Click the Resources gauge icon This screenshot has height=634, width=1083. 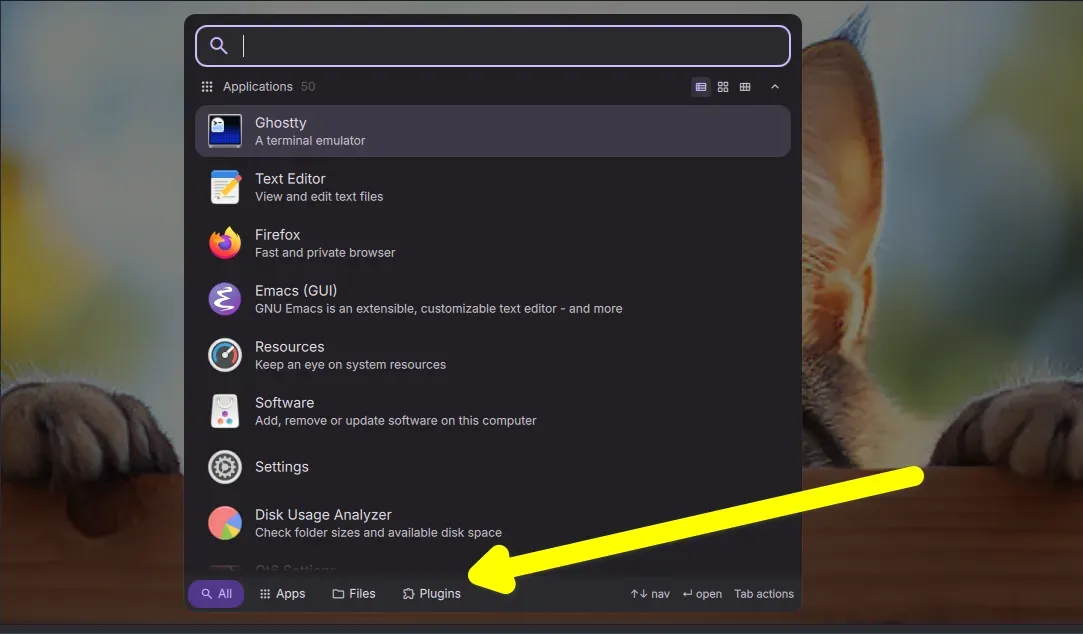(x=225, y=355)
